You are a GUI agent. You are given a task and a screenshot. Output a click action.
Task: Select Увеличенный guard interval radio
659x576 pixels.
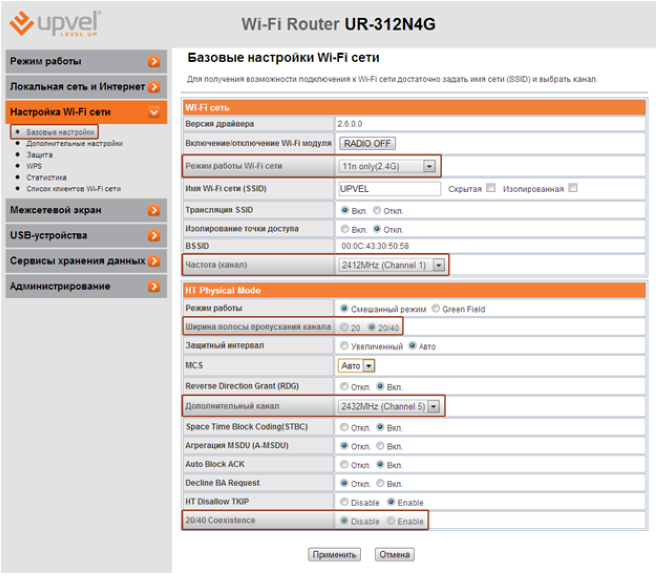coord(344,346)
